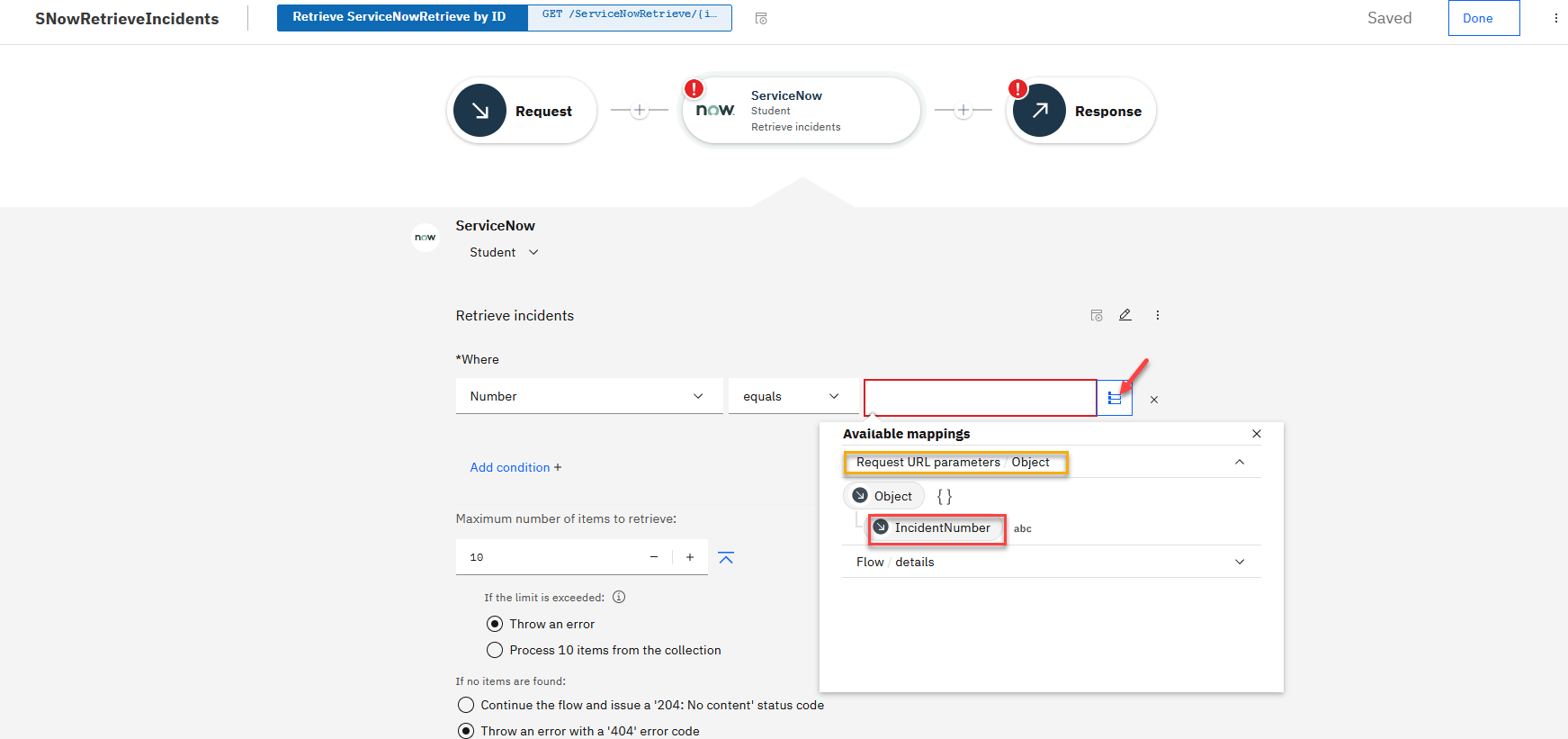
Task: Choose Continue the flow with 204 status option
Action: pyautogui.click(x=466, y=705)
